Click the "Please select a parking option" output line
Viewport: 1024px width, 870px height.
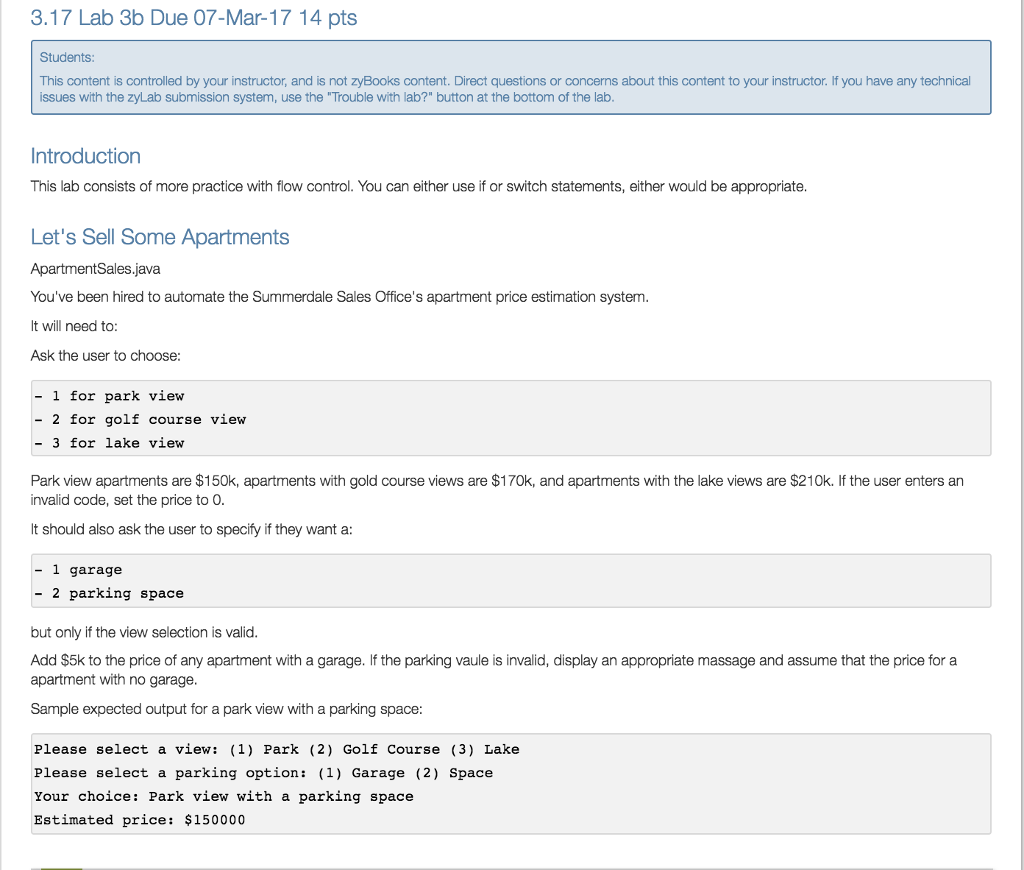[263, 773]
